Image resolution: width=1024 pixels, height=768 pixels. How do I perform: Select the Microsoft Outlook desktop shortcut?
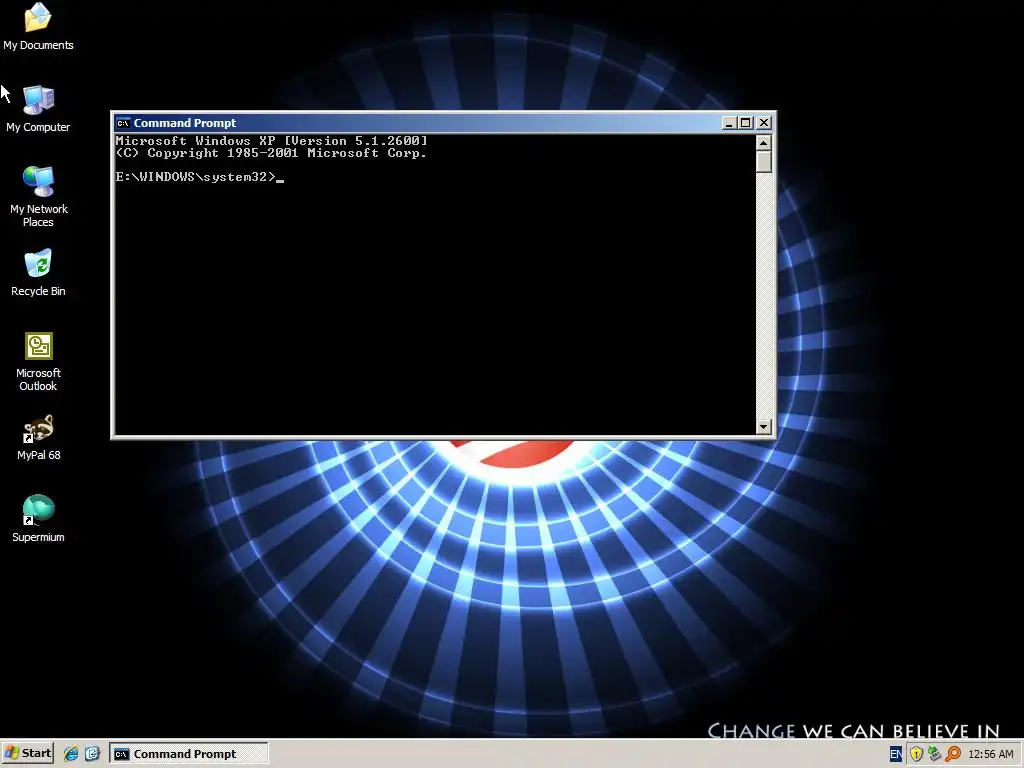(38, 361)
